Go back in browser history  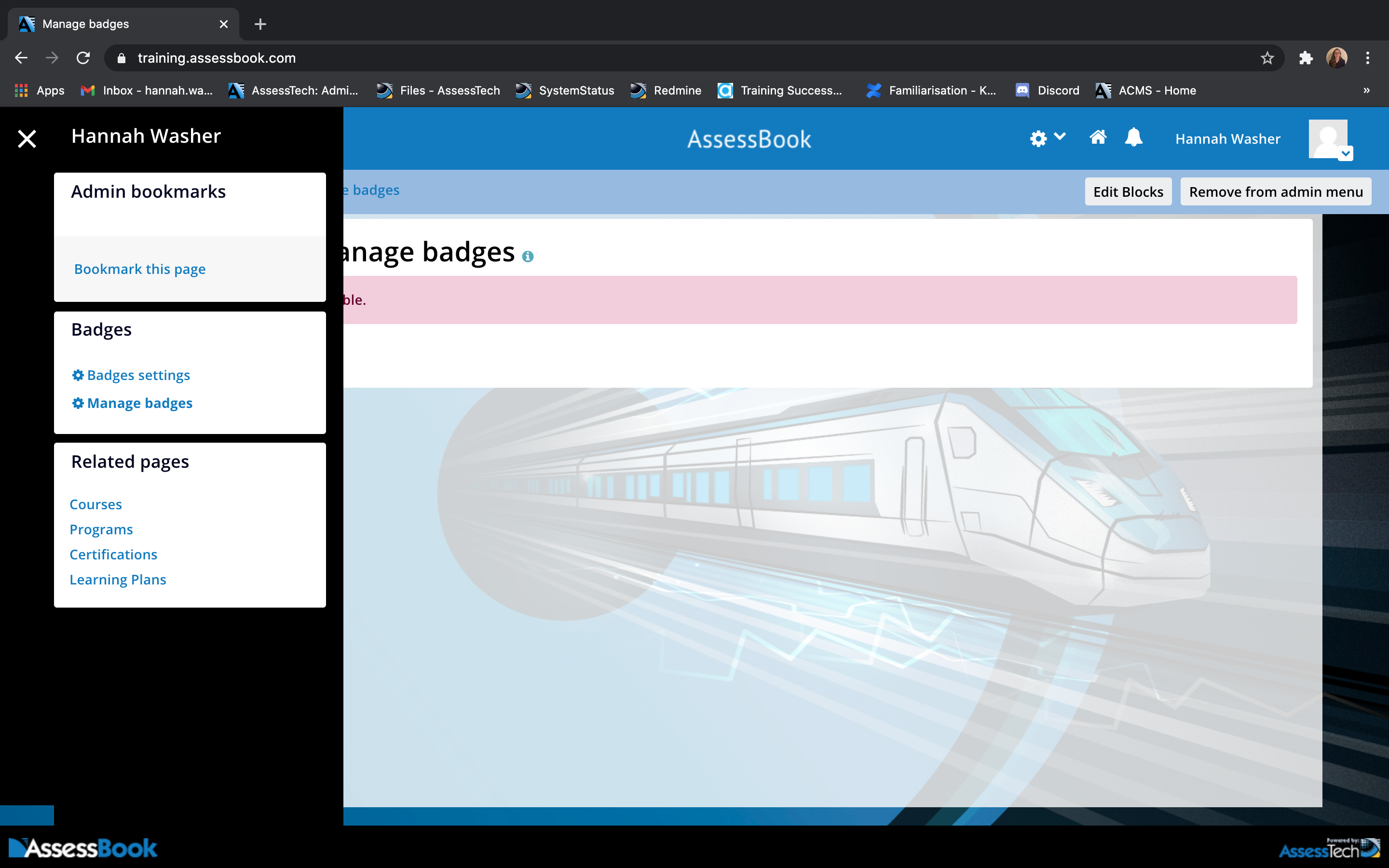pyautogui.click(x=21, y=58)
